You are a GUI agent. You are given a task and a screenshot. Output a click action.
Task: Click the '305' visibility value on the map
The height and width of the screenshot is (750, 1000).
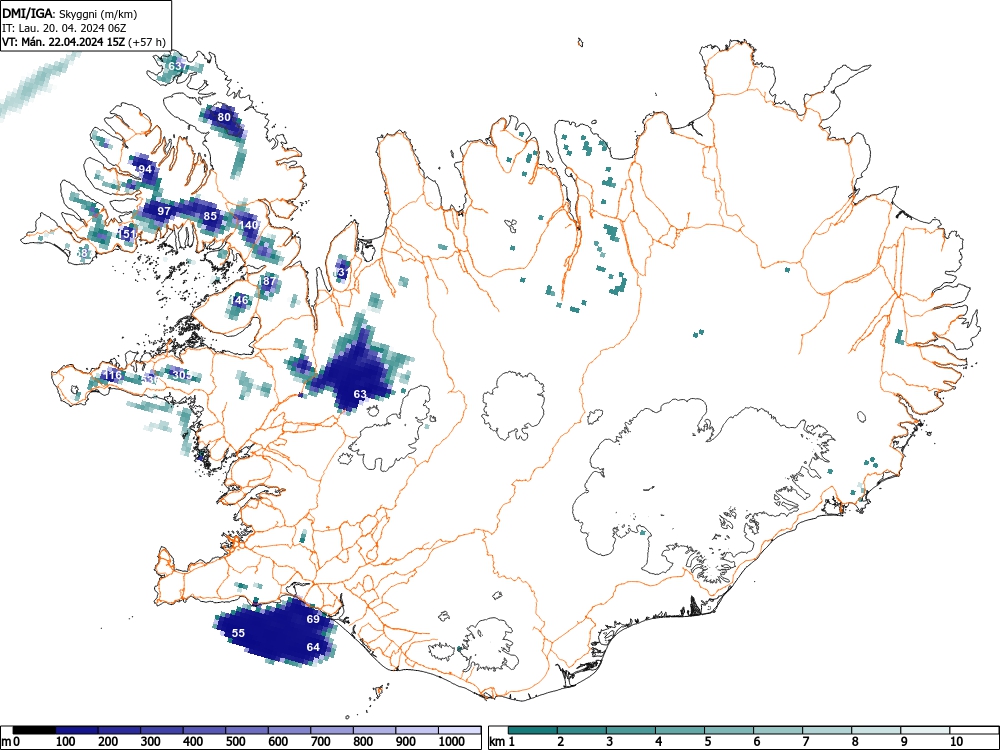coord(182,375)
